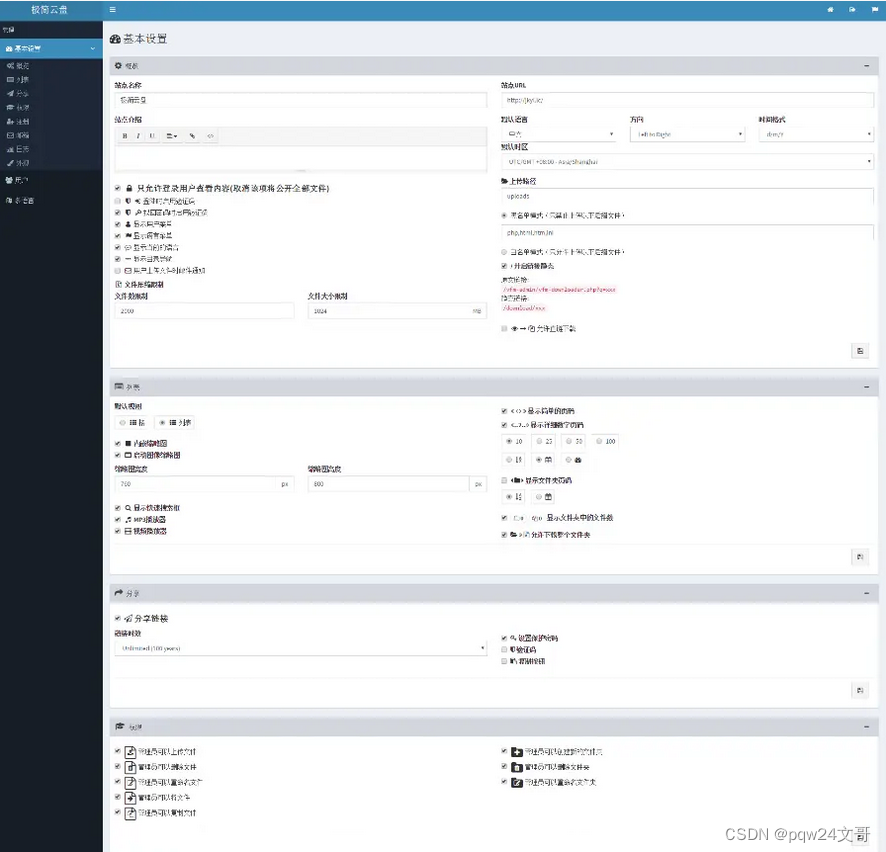
Task: Click the code view icon in editor
Action: click(x=210, y=136)
